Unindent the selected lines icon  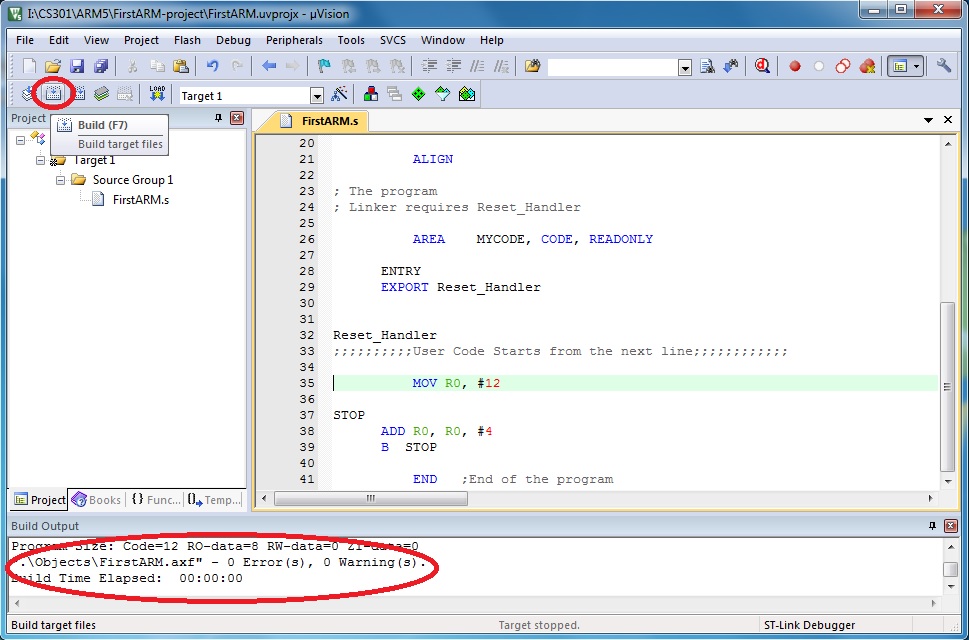point(454,66)
